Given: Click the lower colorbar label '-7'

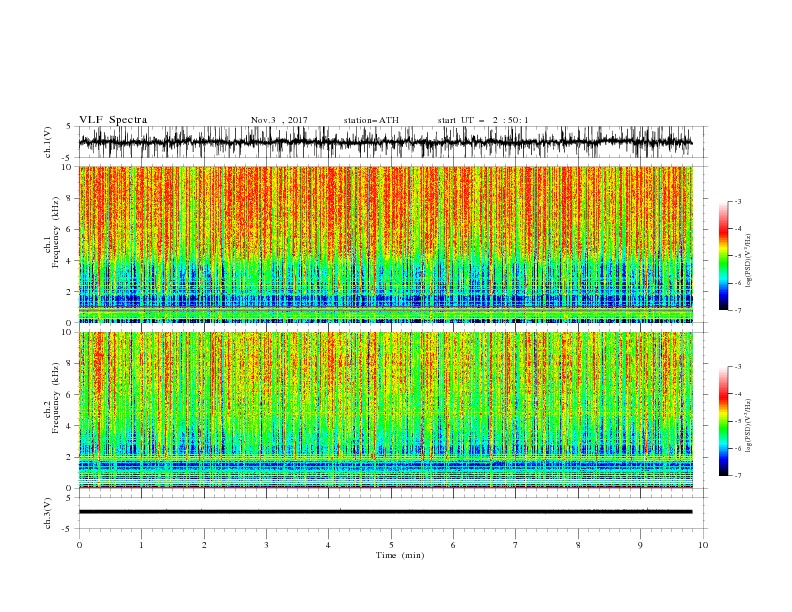Looking at the screenshot, I should (738, 476).
